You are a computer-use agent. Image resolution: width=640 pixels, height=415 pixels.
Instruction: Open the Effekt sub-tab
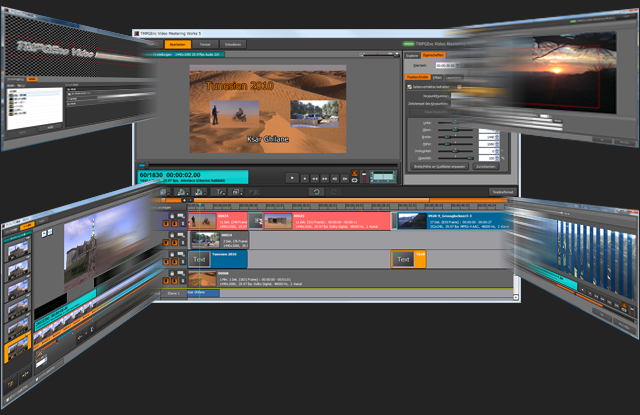[437, 77]
